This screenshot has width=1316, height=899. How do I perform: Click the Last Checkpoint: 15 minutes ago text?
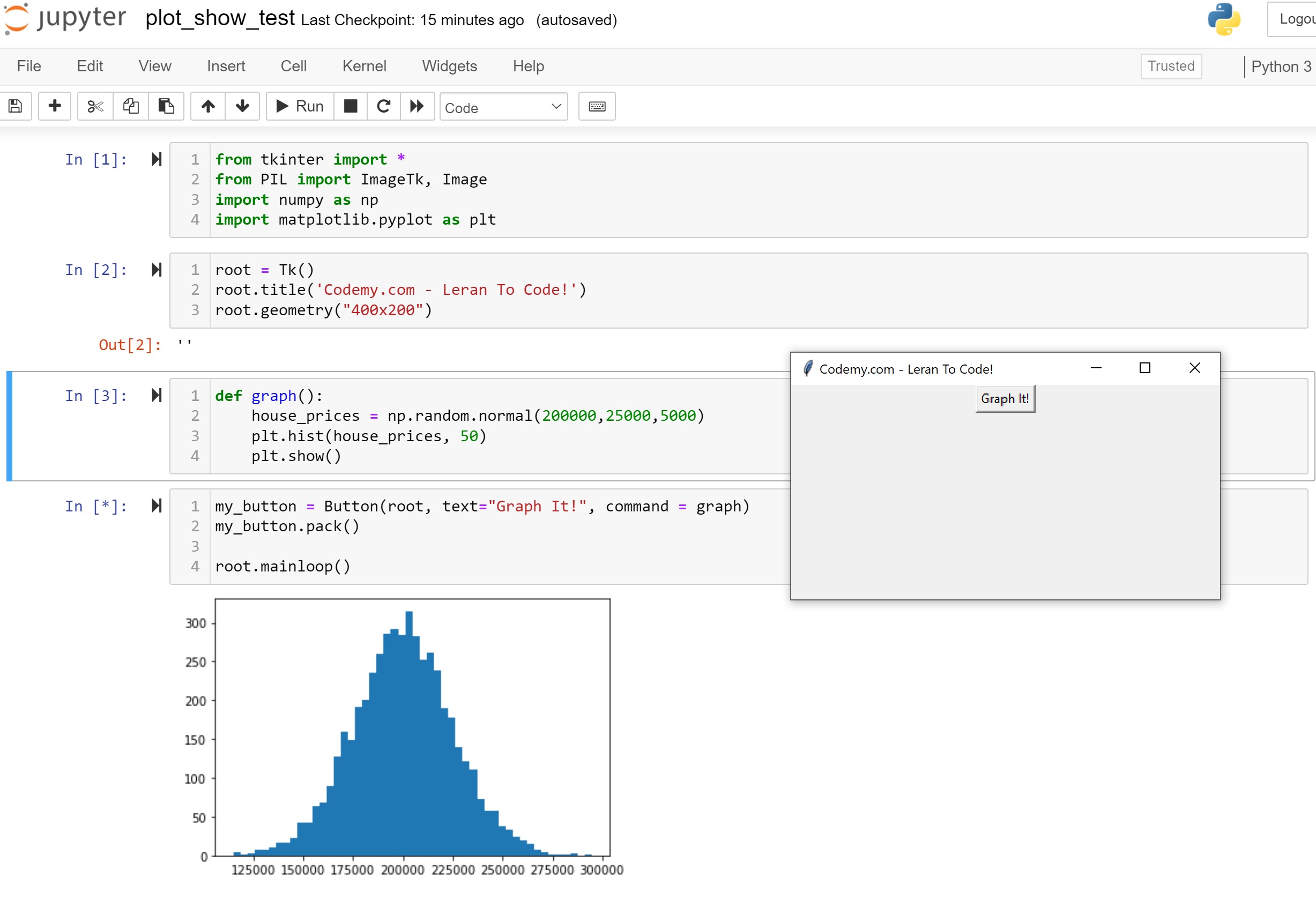tap(412, 20)
